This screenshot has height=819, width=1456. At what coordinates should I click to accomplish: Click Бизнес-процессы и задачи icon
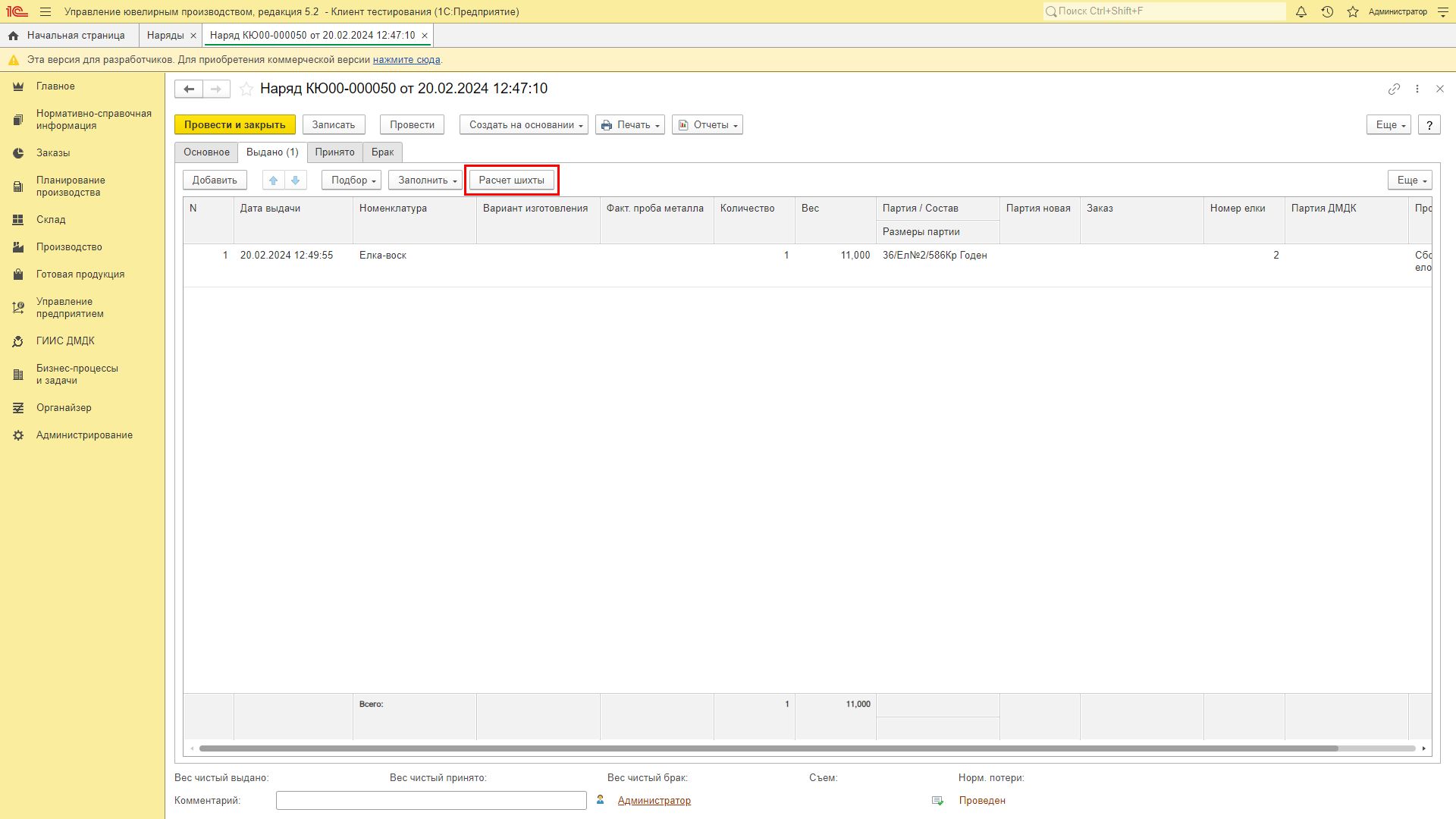pos(18,375)
